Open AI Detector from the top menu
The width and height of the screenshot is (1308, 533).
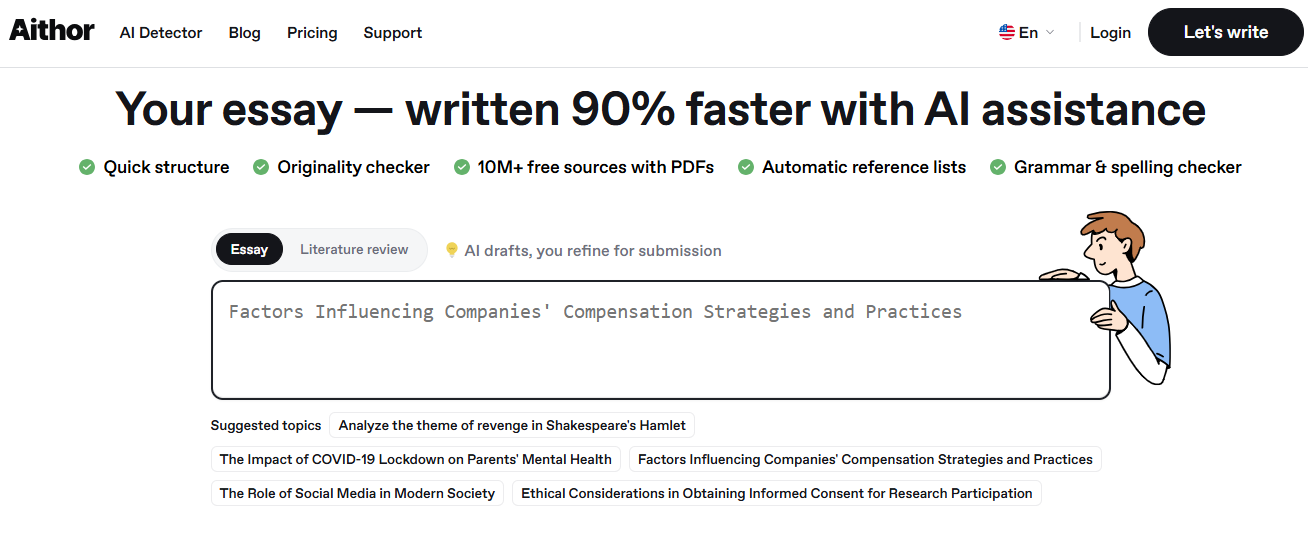click(161, 33)
